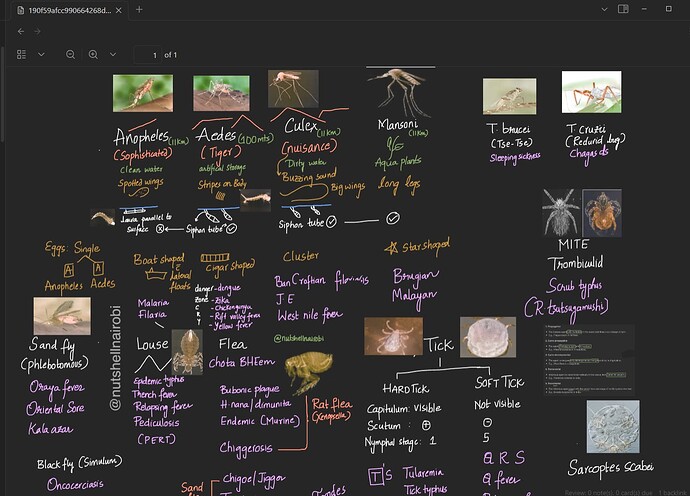Click the Review notes and cards status entry

(x=609, y=492)
